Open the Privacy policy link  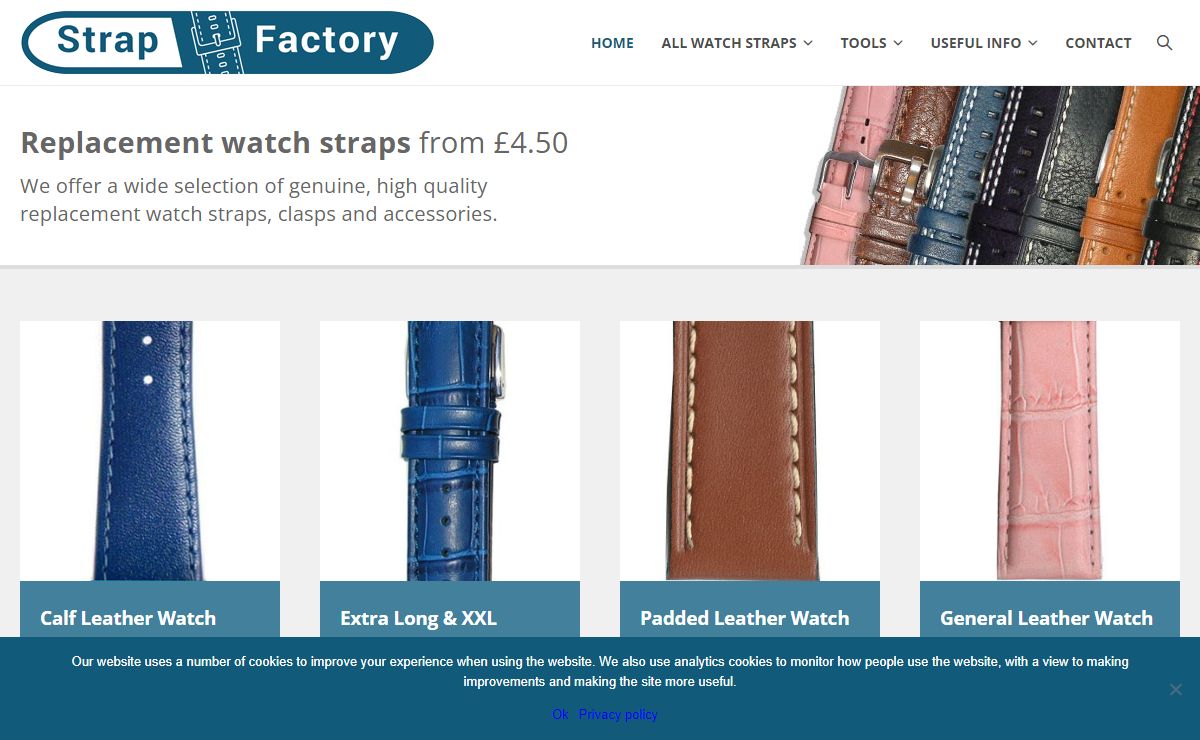618,714
